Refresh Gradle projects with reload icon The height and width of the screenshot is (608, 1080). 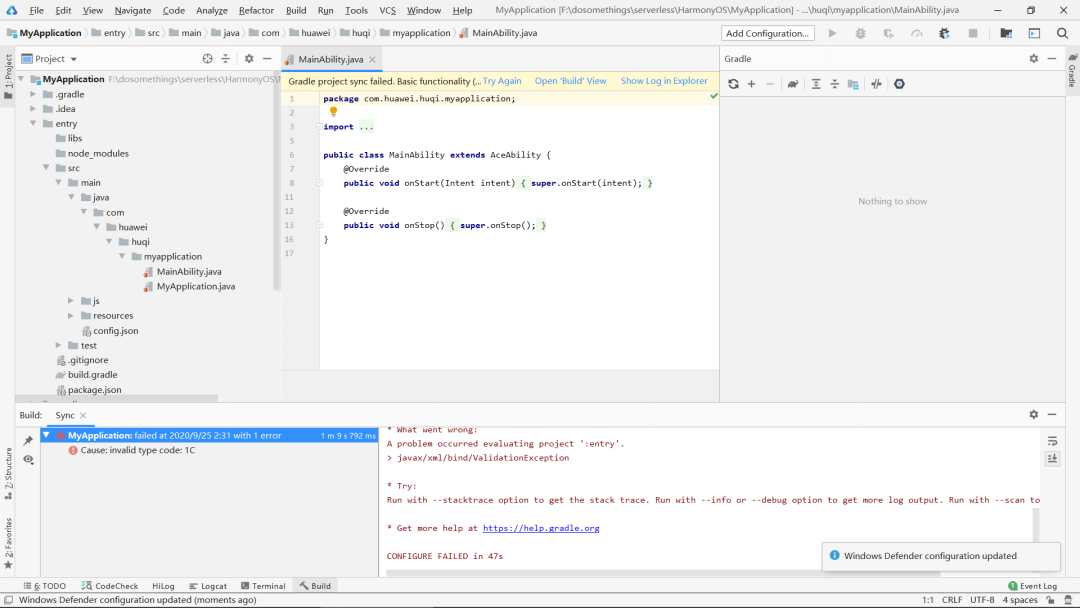[733, 84]
